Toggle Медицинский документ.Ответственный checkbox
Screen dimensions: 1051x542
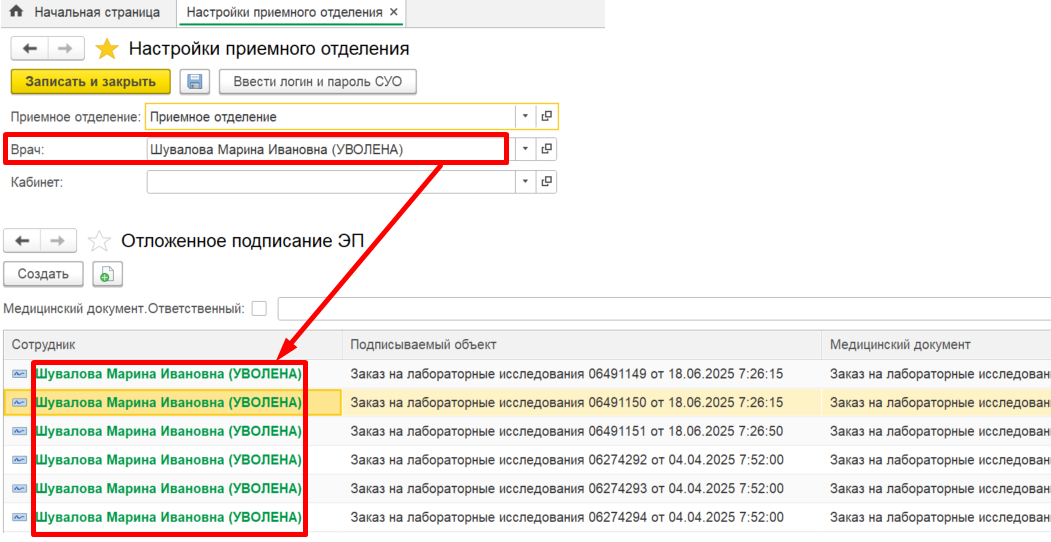(x=259, y=309)
